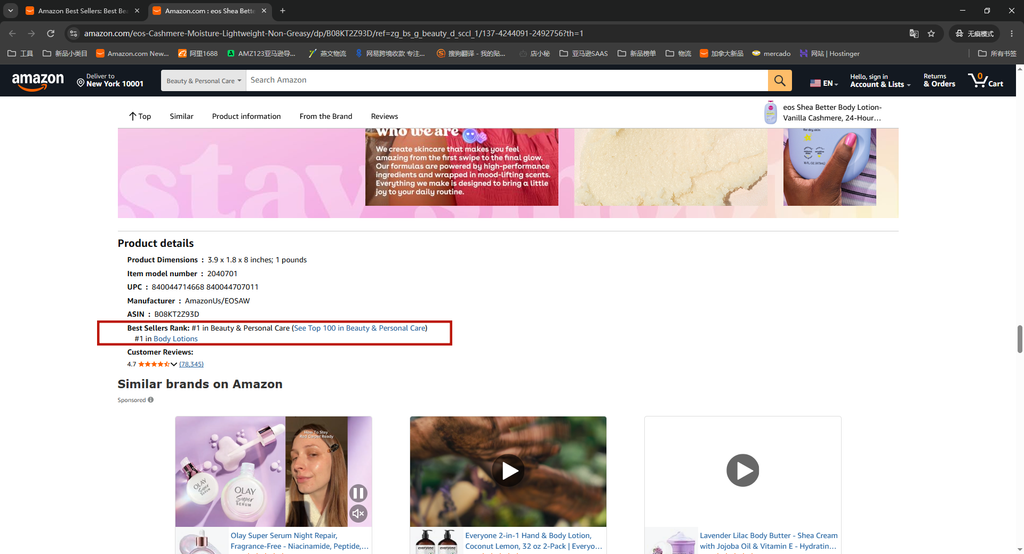Click the browser reload button

(50, 33)
